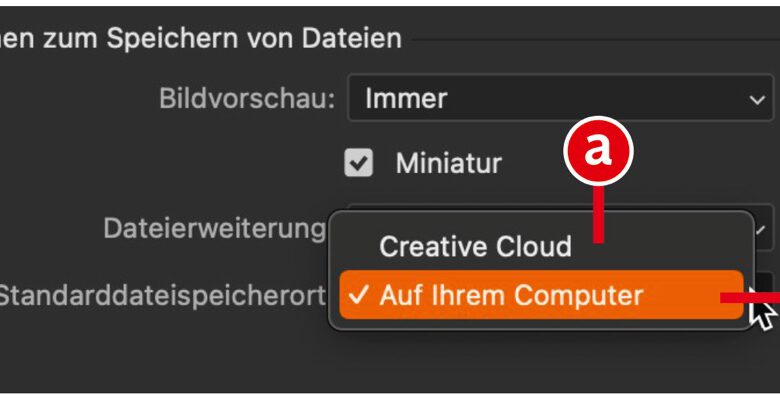The image size is (780, 401).
Task: Click the Immer value text in Bildvorschau
Action: click(406, 99)
